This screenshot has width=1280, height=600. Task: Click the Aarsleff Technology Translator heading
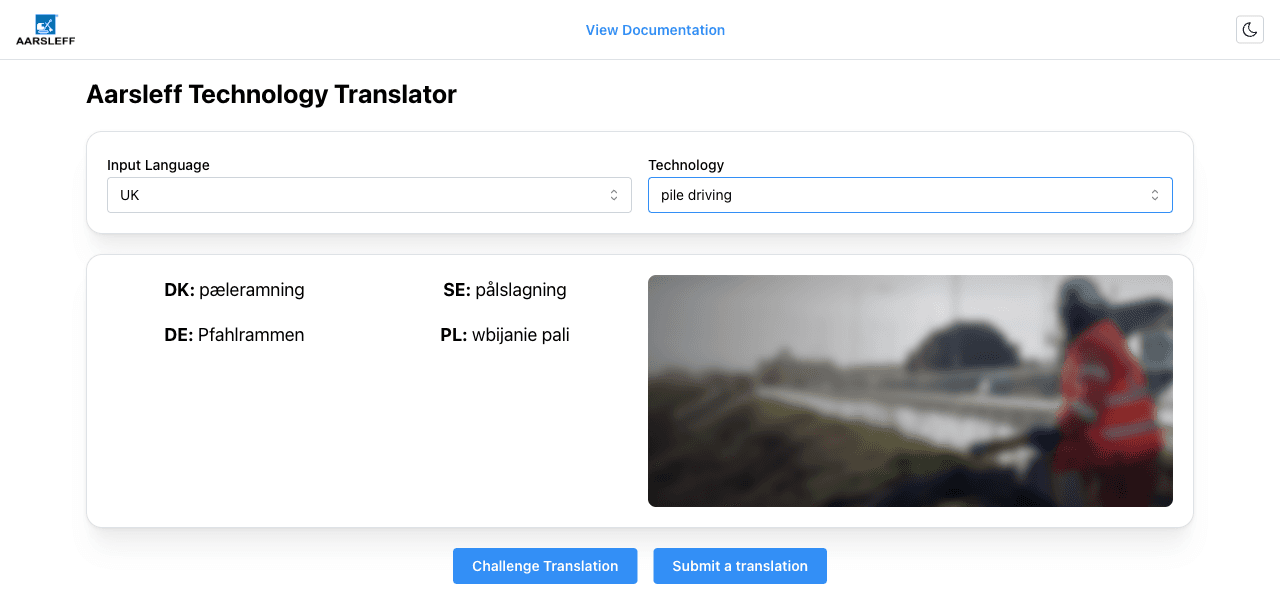pyautogui.click(x=271, y=94)
